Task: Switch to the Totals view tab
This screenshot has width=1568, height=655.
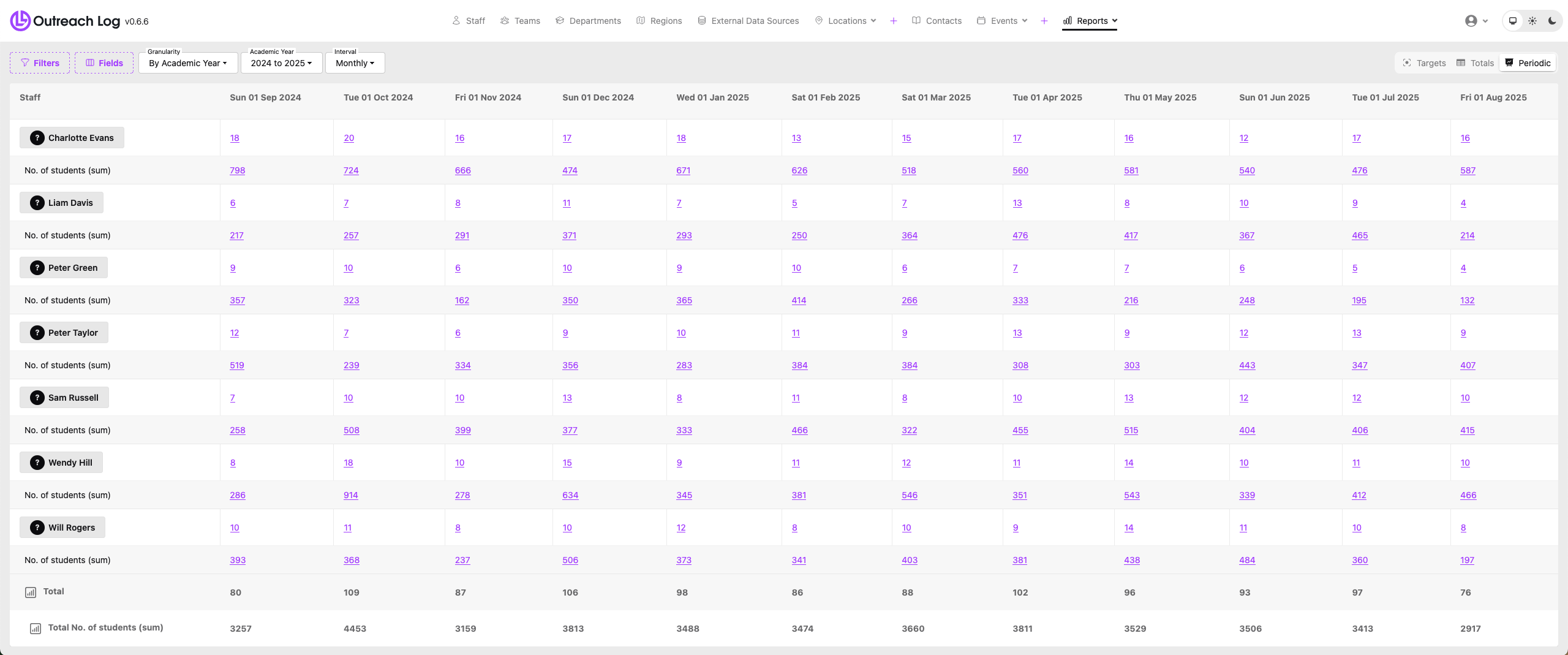Action: pos(1475,63)
